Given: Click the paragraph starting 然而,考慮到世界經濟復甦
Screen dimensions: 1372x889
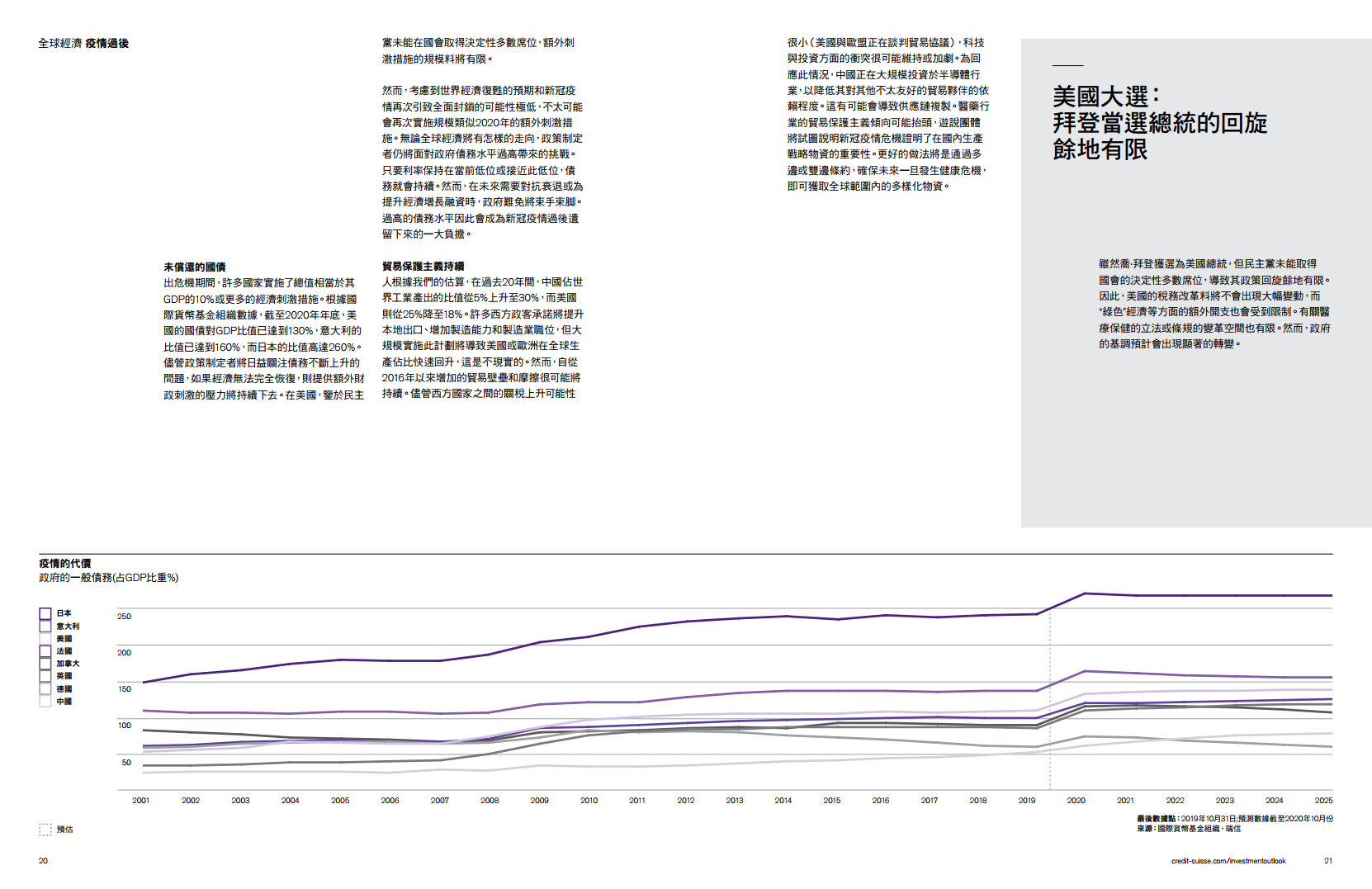Looking at the screenshot, I should (x=482, y=162).
